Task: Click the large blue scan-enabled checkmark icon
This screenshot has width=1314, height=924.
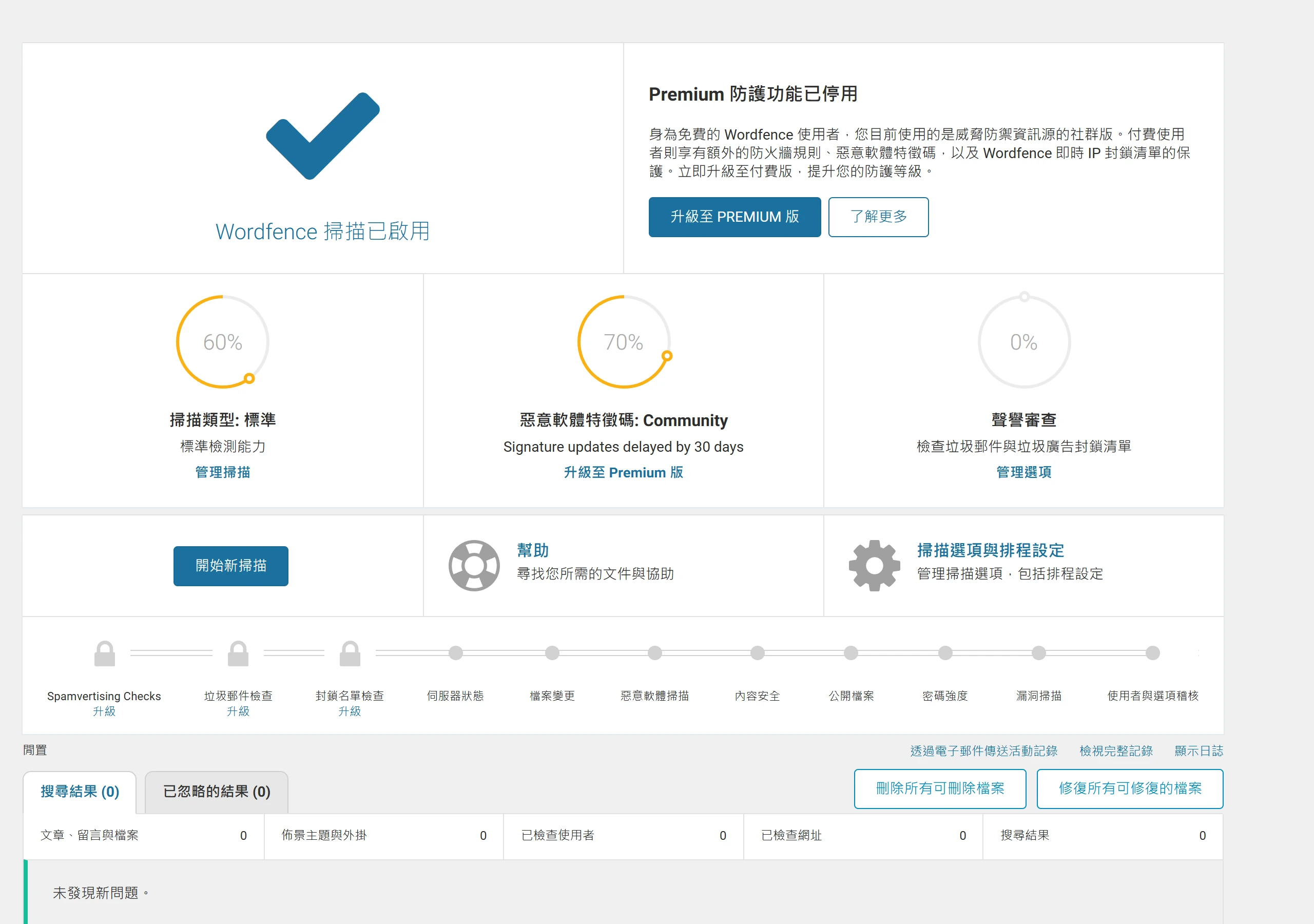Action: pyautogui.click(x=323, y=136)
